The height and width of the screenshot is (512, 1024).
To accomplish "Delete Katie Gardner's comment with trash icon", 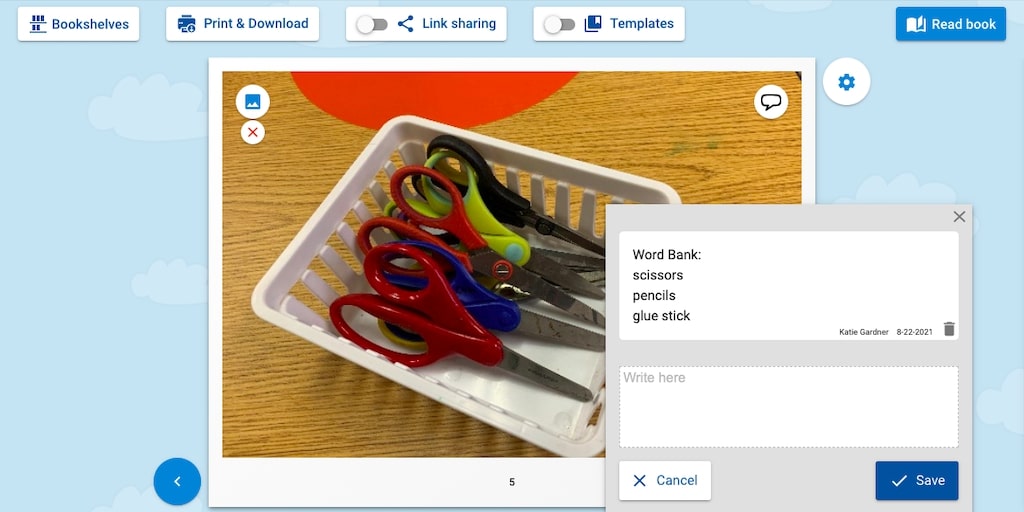I will [x=950, y=329].
